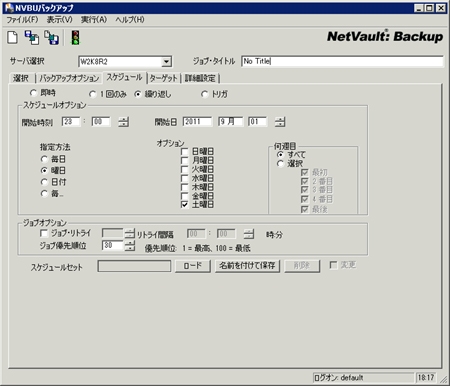Image resolution: width=450 pixels, height=386 pixels.
Task: Check the 水曜日 checkbox
Action: 184,178
